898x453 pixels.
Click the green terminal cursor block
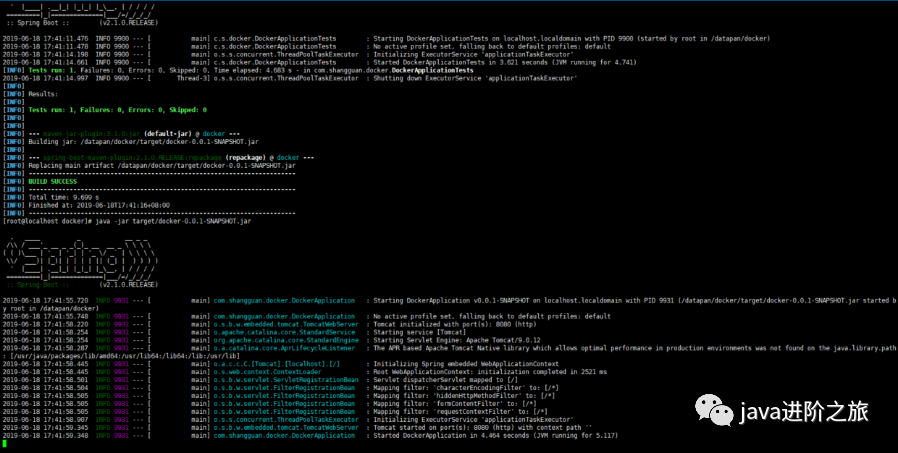click(5, 443)
